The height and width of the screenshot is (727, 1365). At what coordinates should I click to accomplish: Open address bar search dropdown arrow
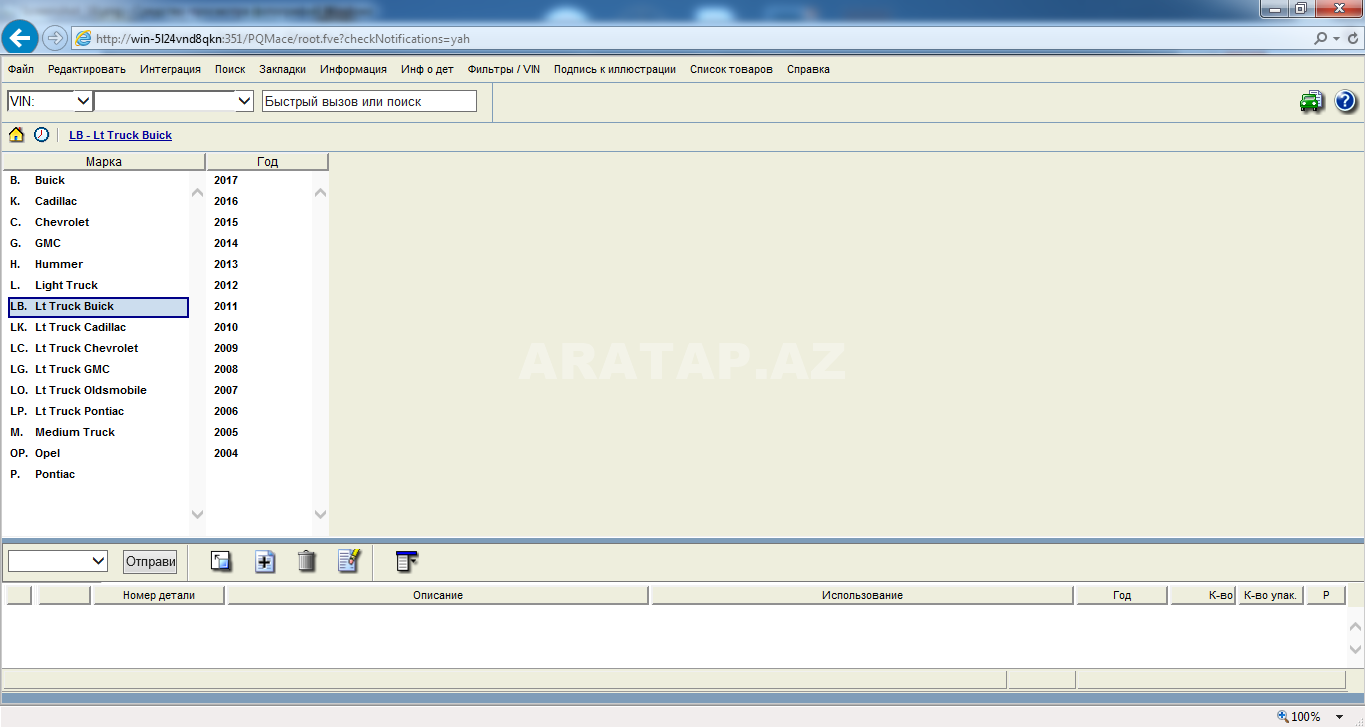[1337, 38]
